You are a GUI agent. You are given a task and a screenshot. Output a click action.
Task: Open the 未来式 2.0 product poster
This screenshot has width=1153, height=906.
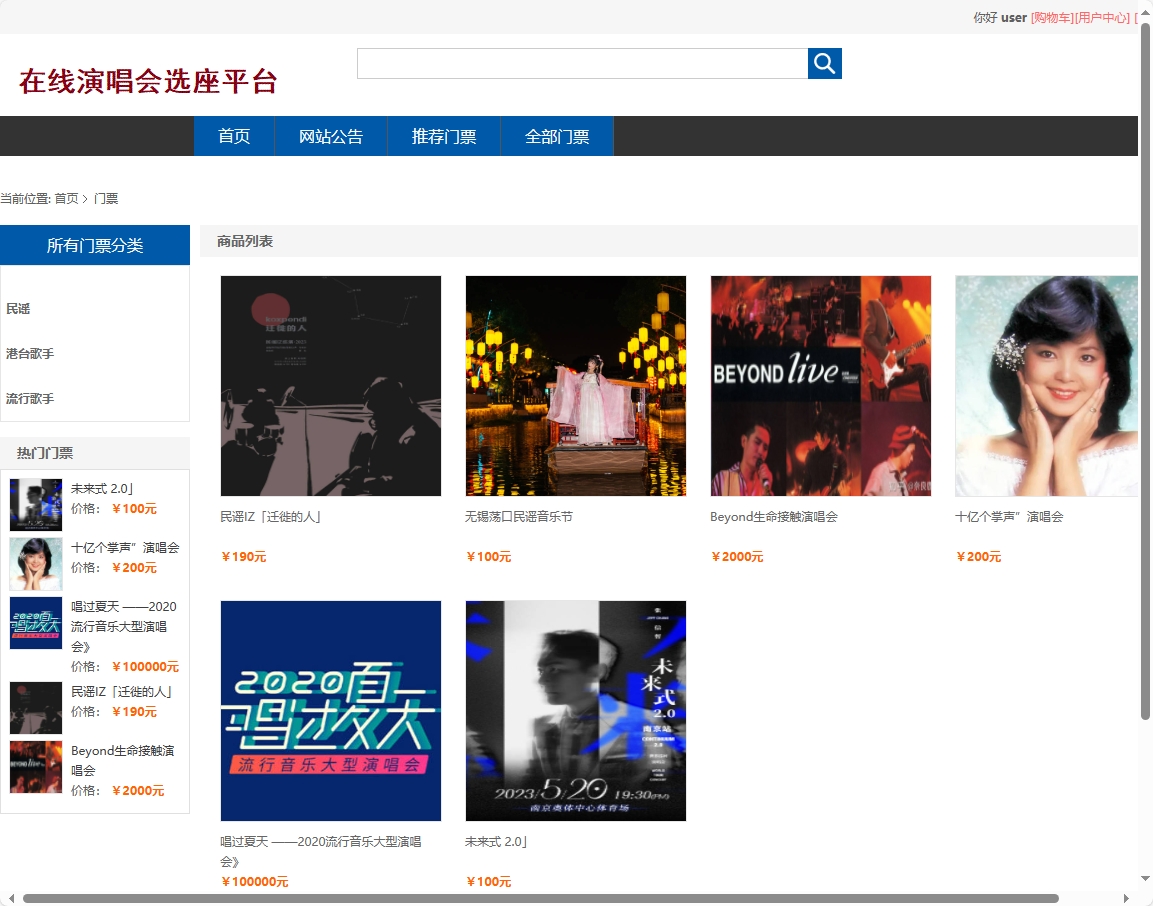point(575,711)
